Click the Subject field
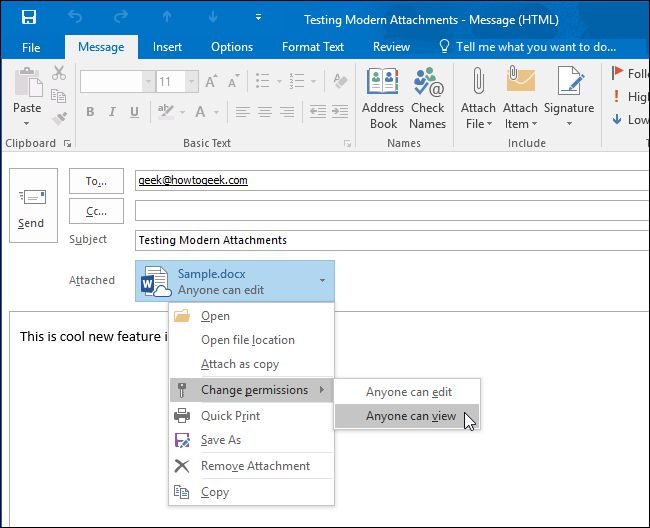Image resolution: width=650 pixels, height=528 pixels. click(392, 240)
